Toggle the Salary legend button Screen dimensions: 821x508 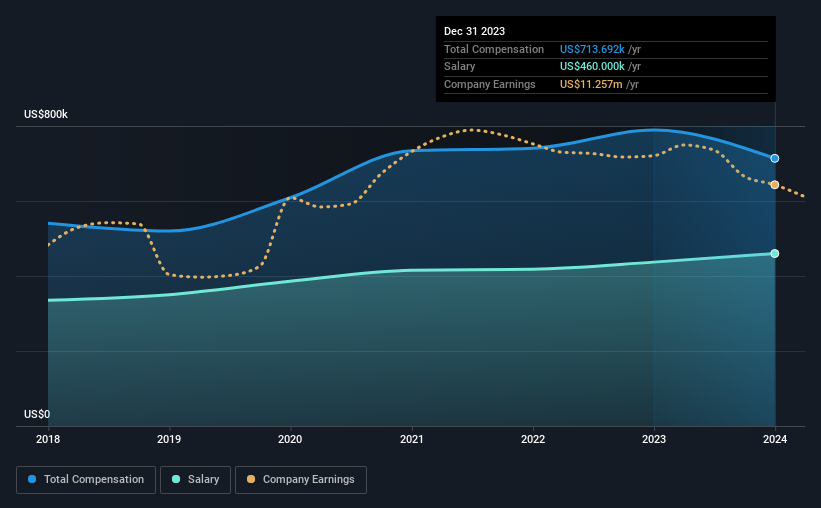point(195,480)
